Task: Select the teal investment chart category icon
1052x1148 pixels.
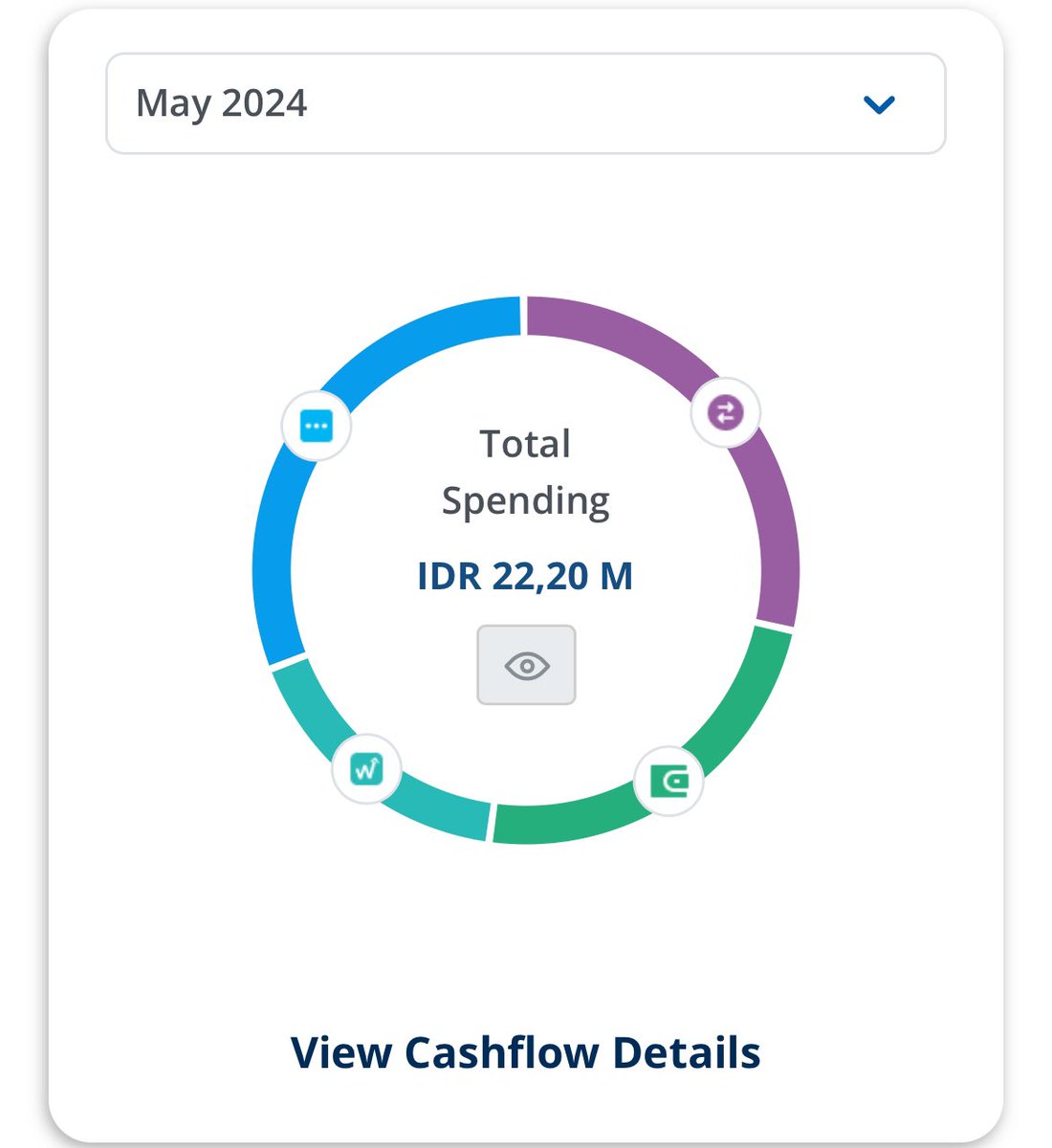Action: coord(366,768)
